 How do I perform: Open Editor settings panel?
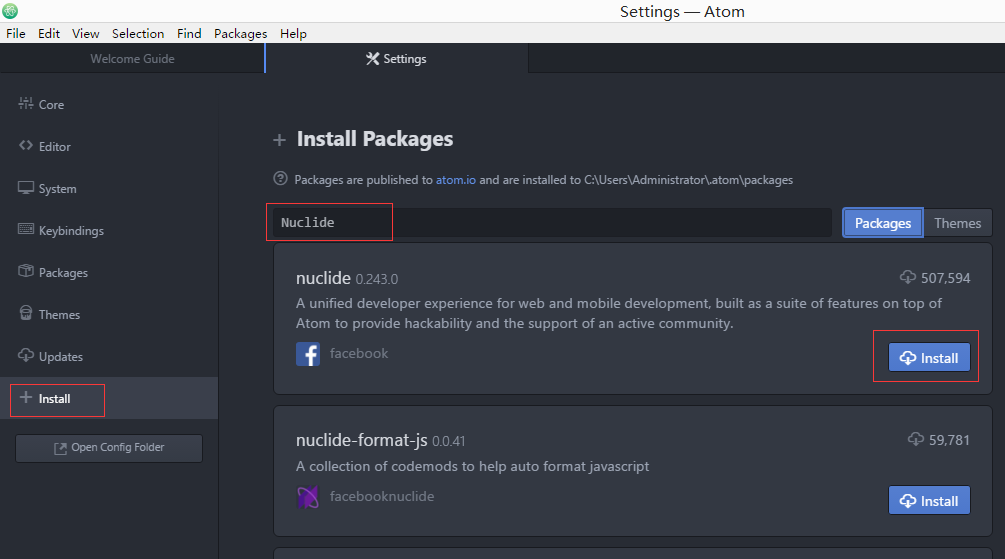(109, 146)
